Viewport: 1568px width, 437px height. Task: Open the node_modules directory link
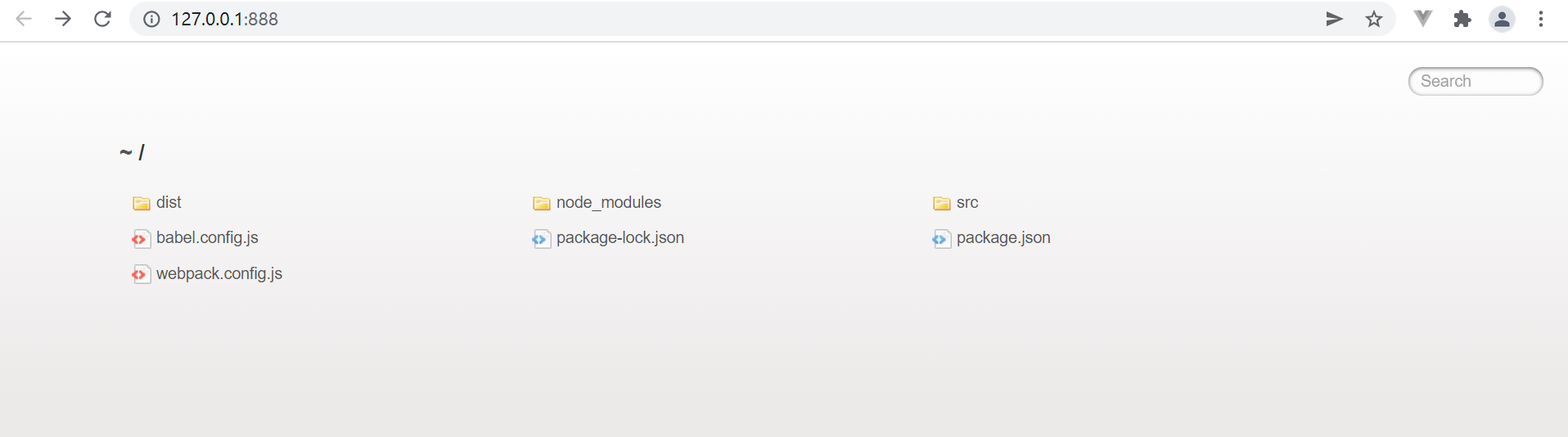point(608,202)
